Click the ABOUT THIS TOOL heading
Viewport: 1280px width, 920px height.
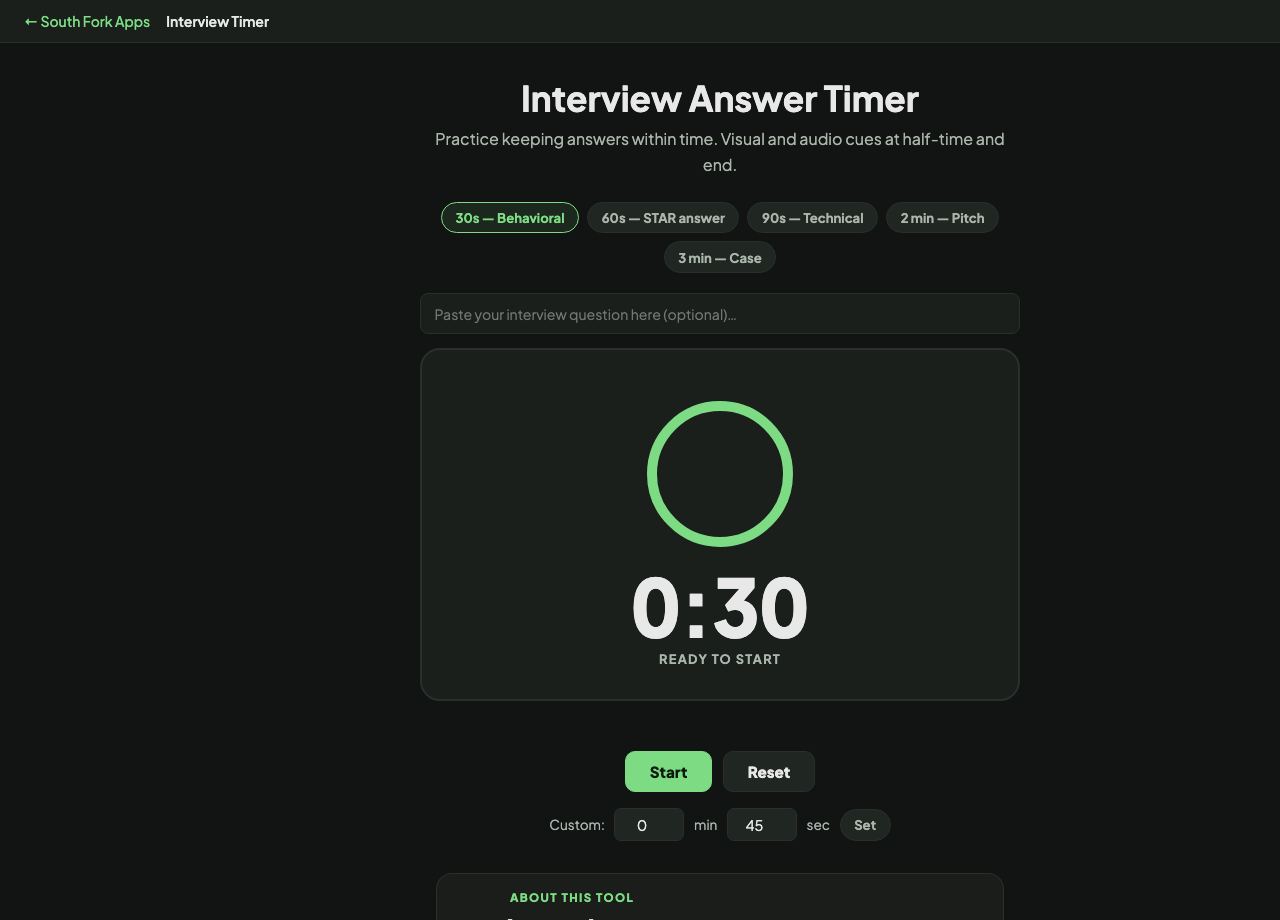pyautogui.click(x=572, y=898)
